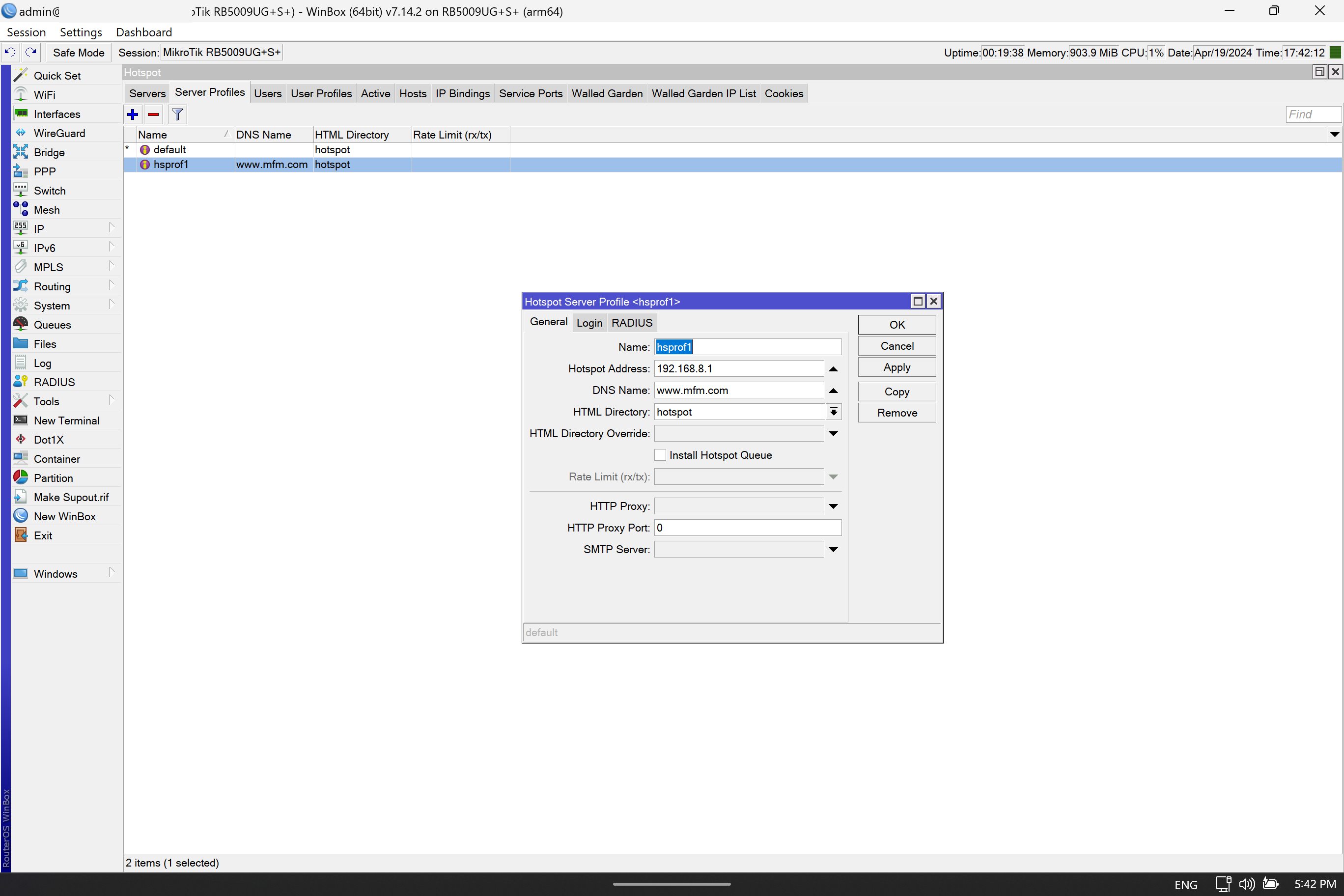1344x896 pixels.
Task: Sort by the DNS Name column header
Action: click(x=274, y=135)
